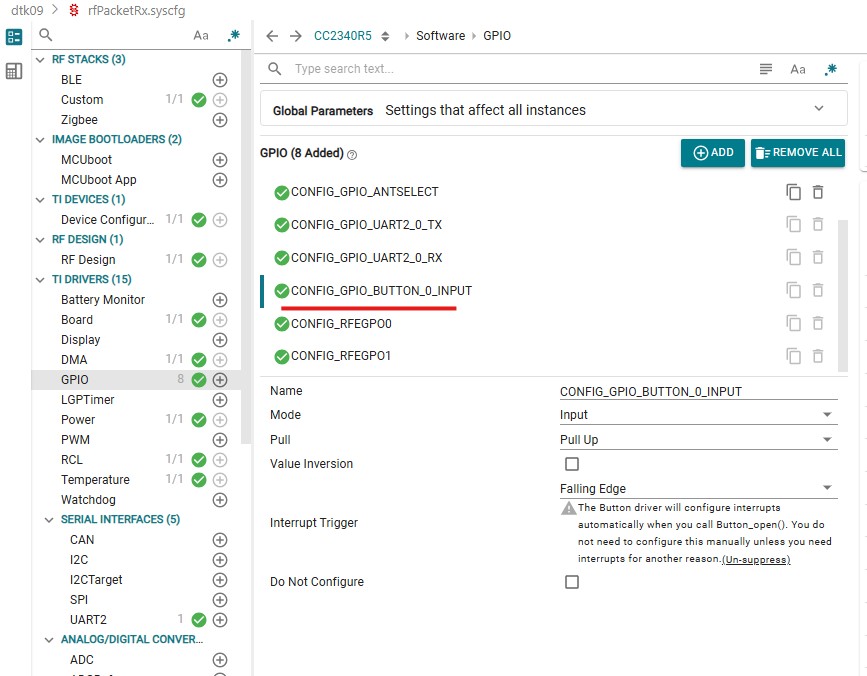867x676 pixels.
Task: Open the Pull dropdown showing Pull Up
Action: pos(698,439)
